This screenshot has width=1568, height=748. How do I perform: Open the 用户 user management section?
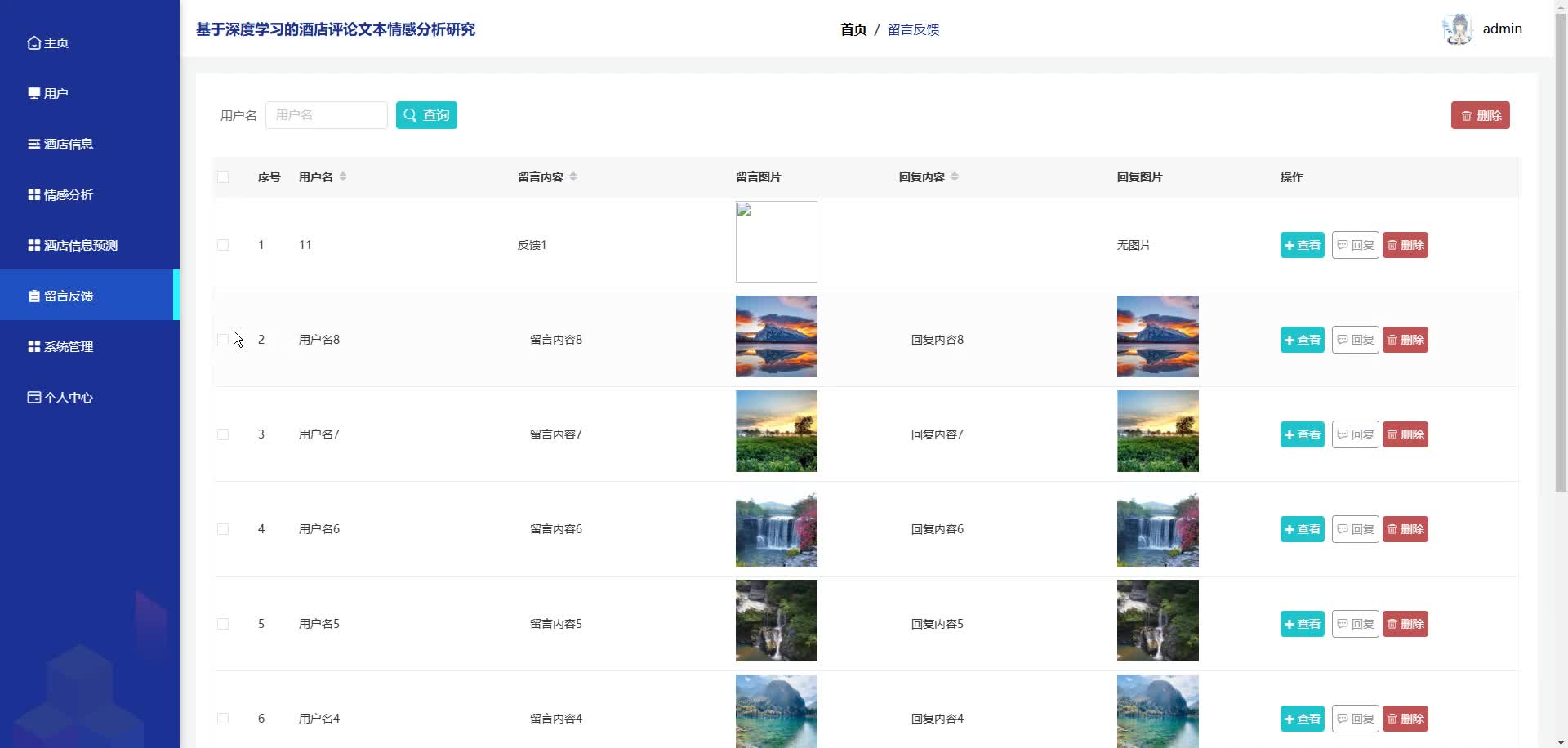[55, 93]
